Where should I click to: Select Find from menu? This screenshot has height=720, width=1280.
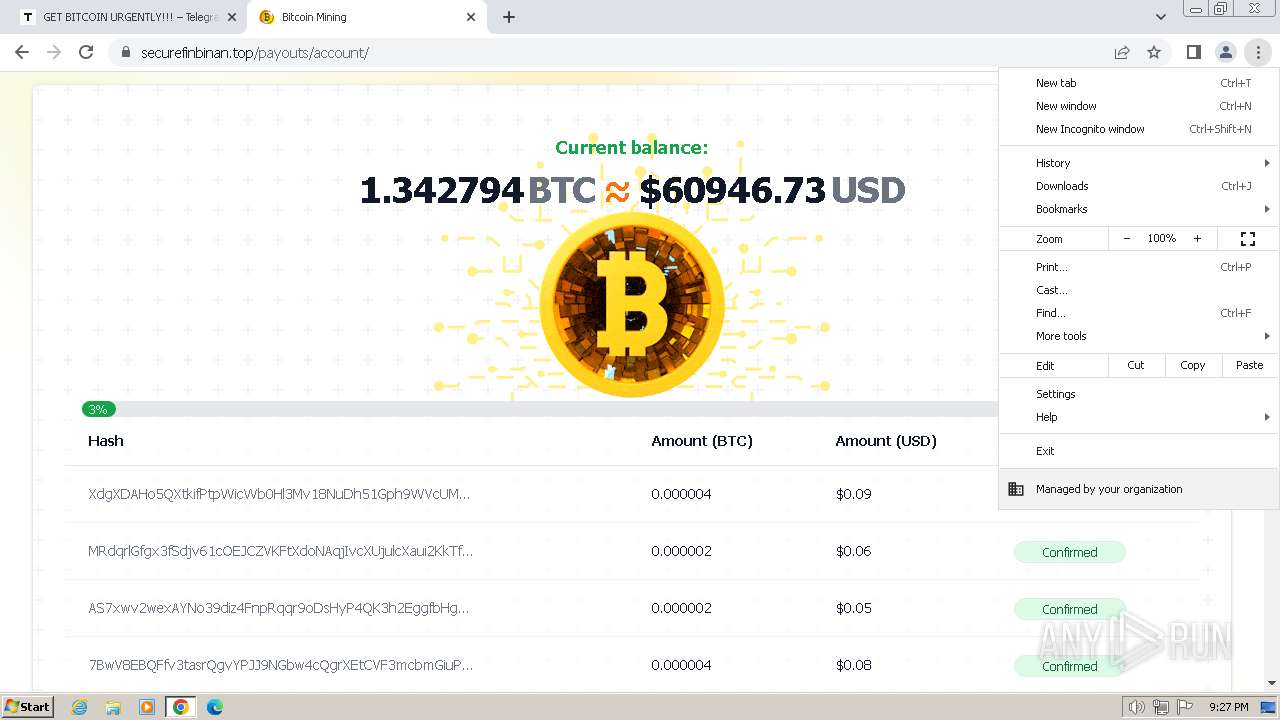(x=1139, y=313)
